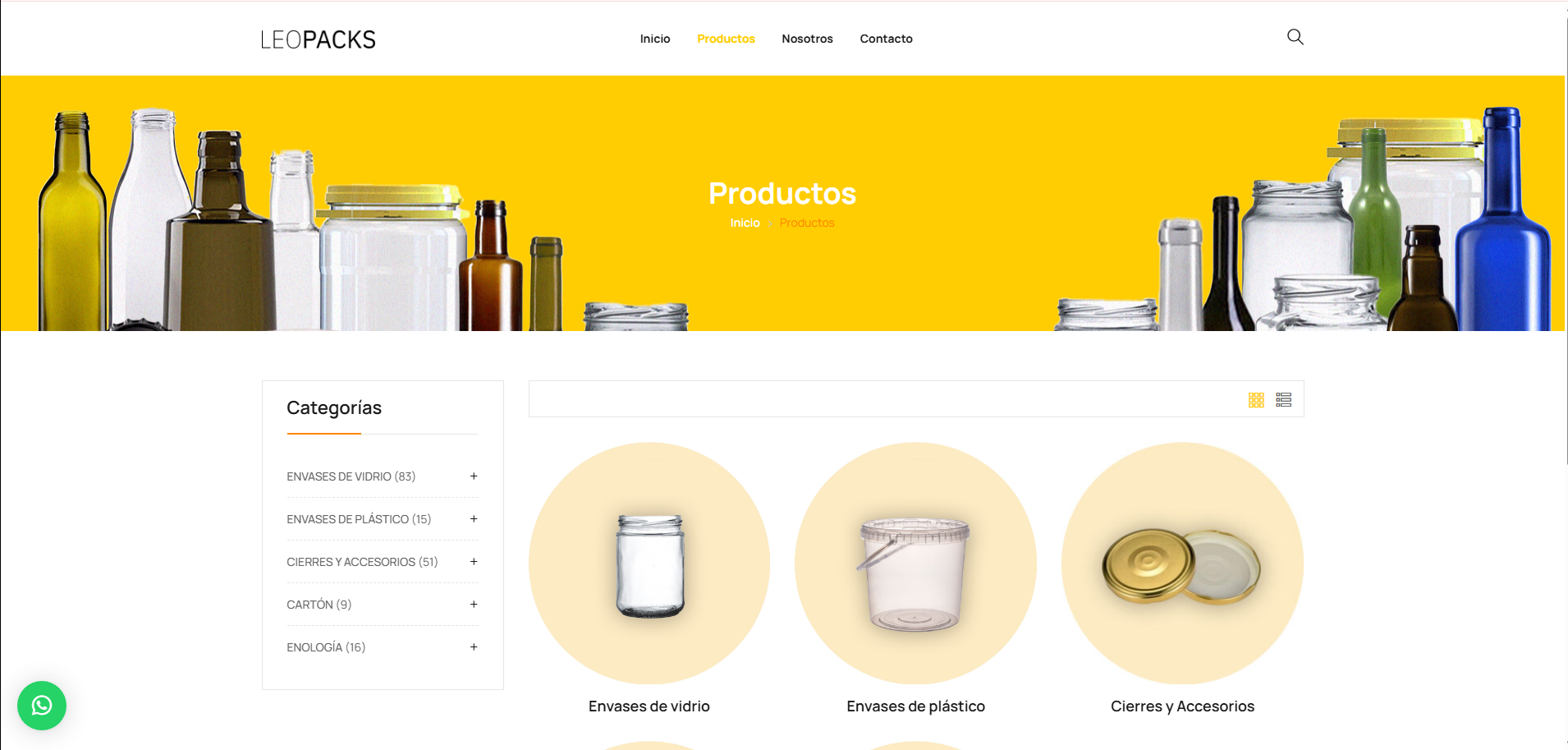This screenshot has width=1568, height=750.
Task: Select the Productos navigation item
Action: click(x=726, y=39)
